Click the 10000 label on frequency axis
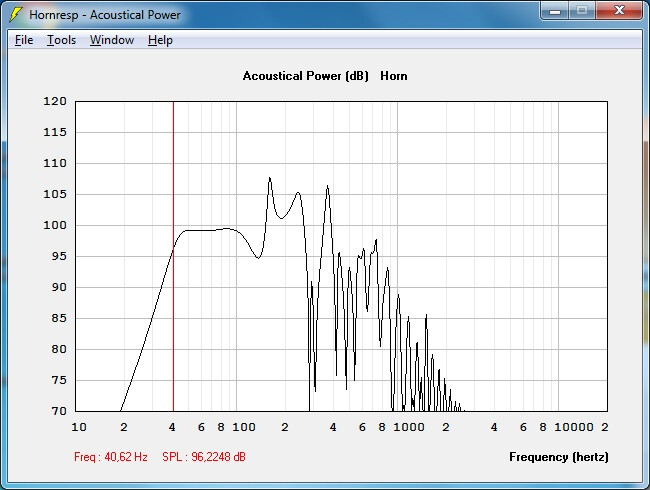650x490 pixels. (574, 427)
